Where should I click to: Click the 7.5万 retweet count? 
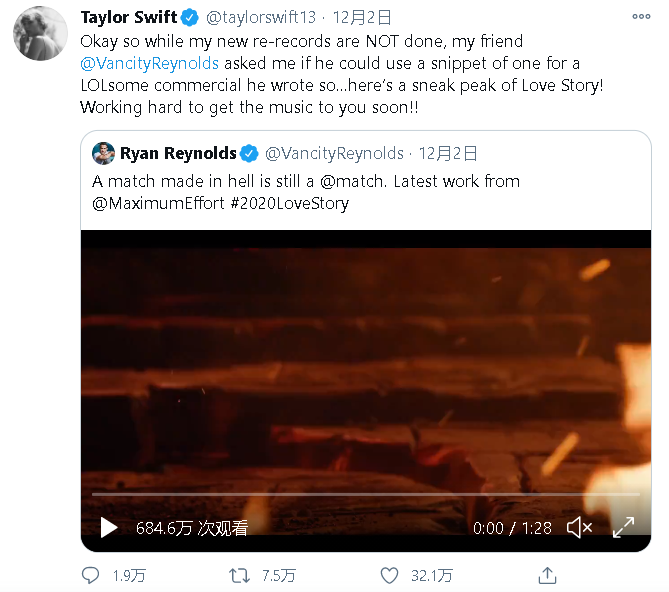coord(278,575)
